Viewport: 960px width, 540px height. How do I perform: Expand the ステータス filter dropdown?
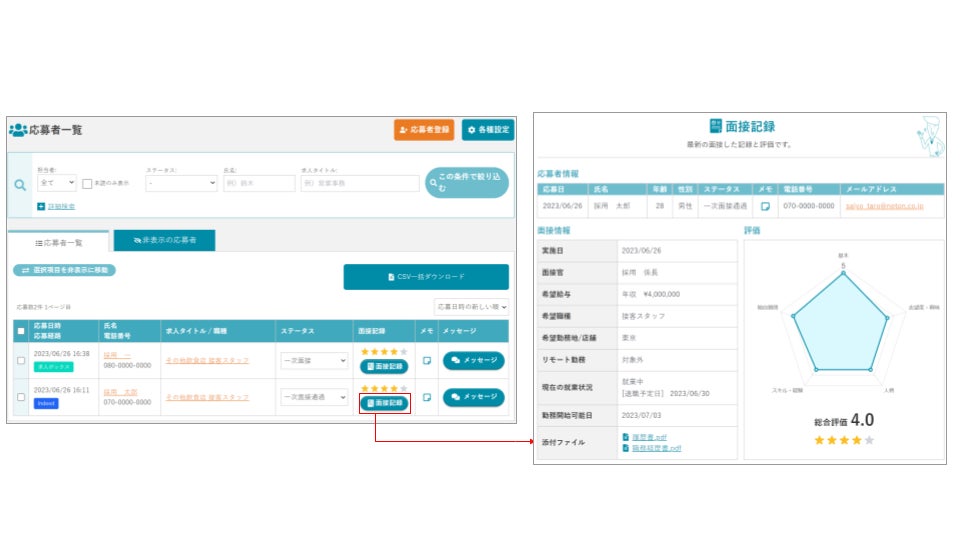pyautogui.click(x=181, y=182)
